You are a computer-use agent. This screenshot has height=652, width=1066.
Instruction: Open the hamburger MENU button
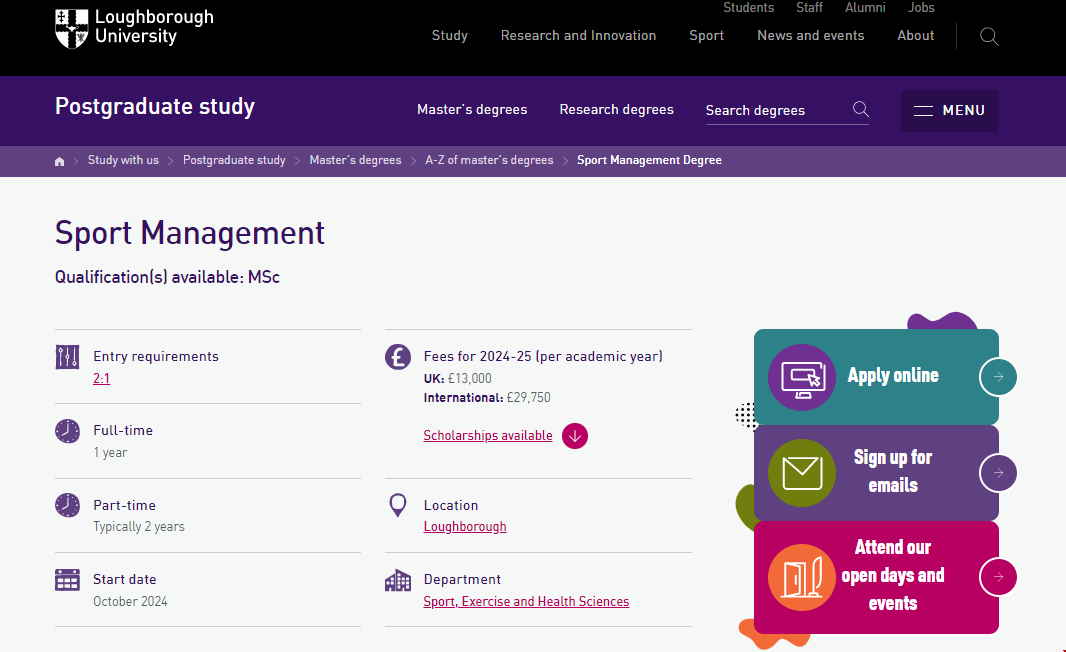[949, 111]
